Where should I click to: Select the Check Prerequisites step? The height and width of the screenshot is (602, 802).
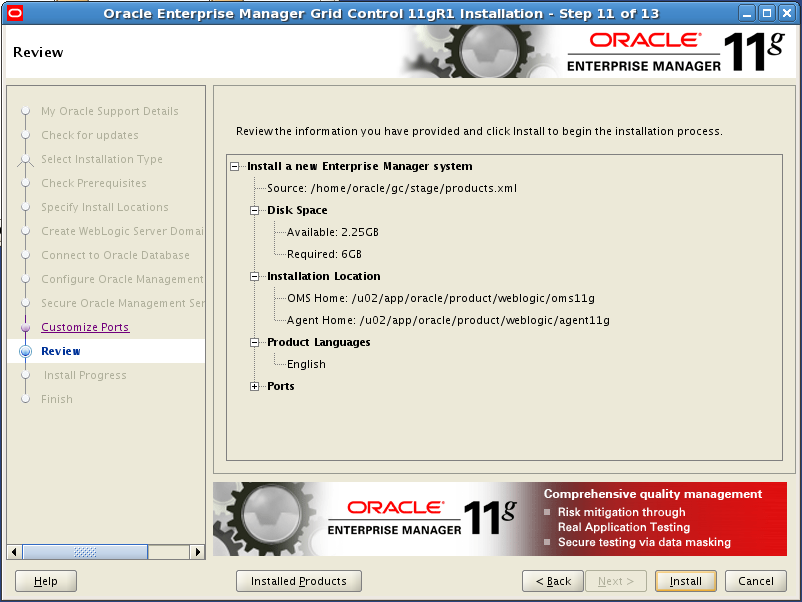tap(94, 183)
